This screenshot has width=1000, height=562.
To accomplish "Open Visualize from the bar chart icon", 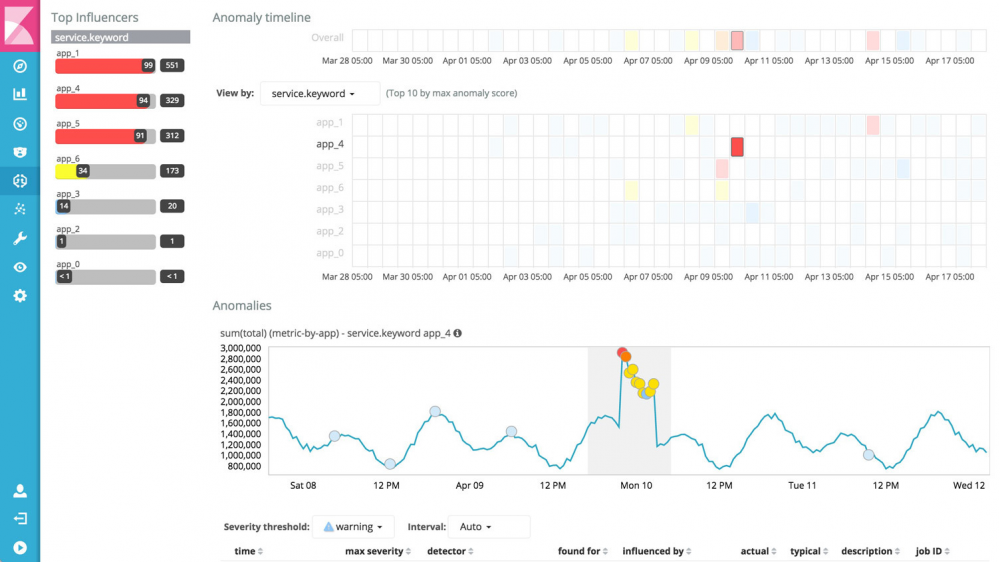I will coord(20,95).
